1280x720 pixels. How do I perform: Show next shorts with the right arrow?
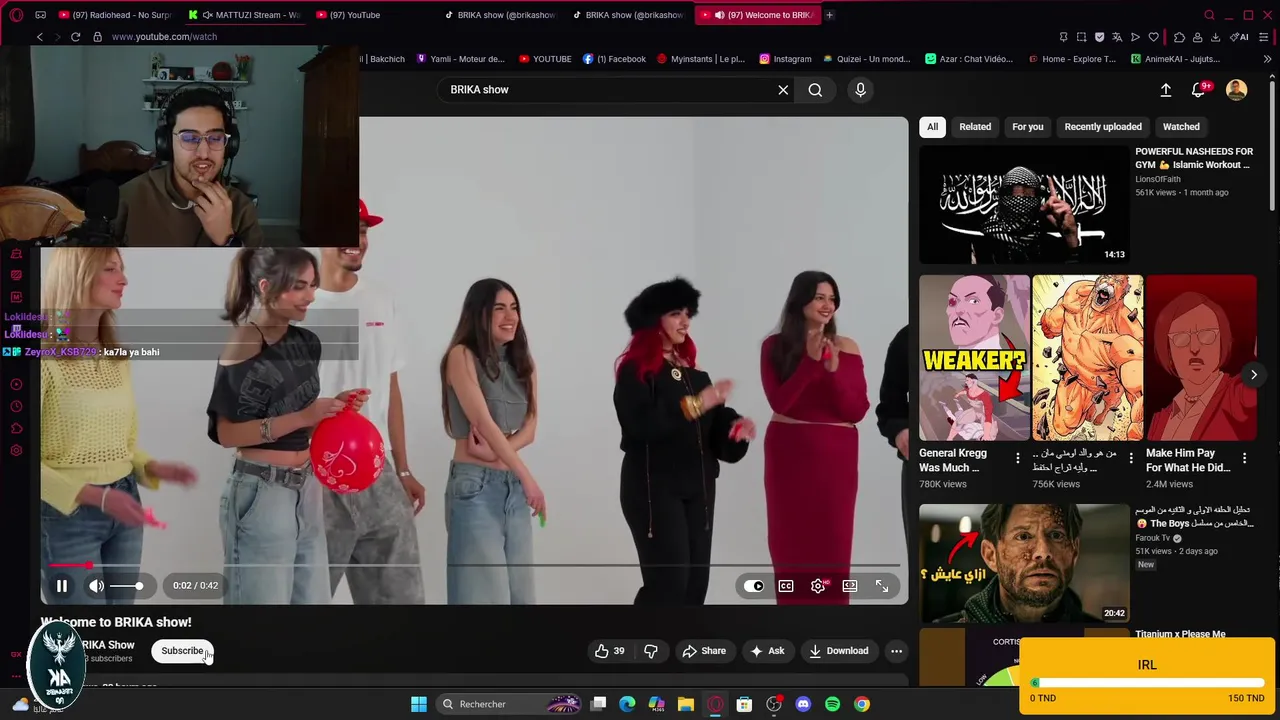click(1253, 375)
